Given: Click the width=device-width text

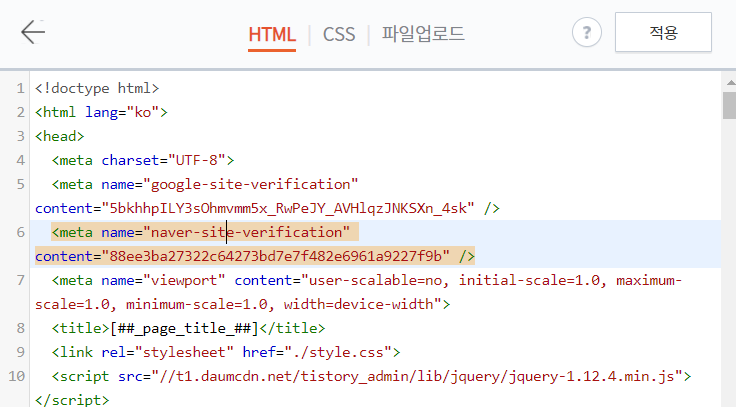Looking at the screenshot, I should click(x=358, y=304).
